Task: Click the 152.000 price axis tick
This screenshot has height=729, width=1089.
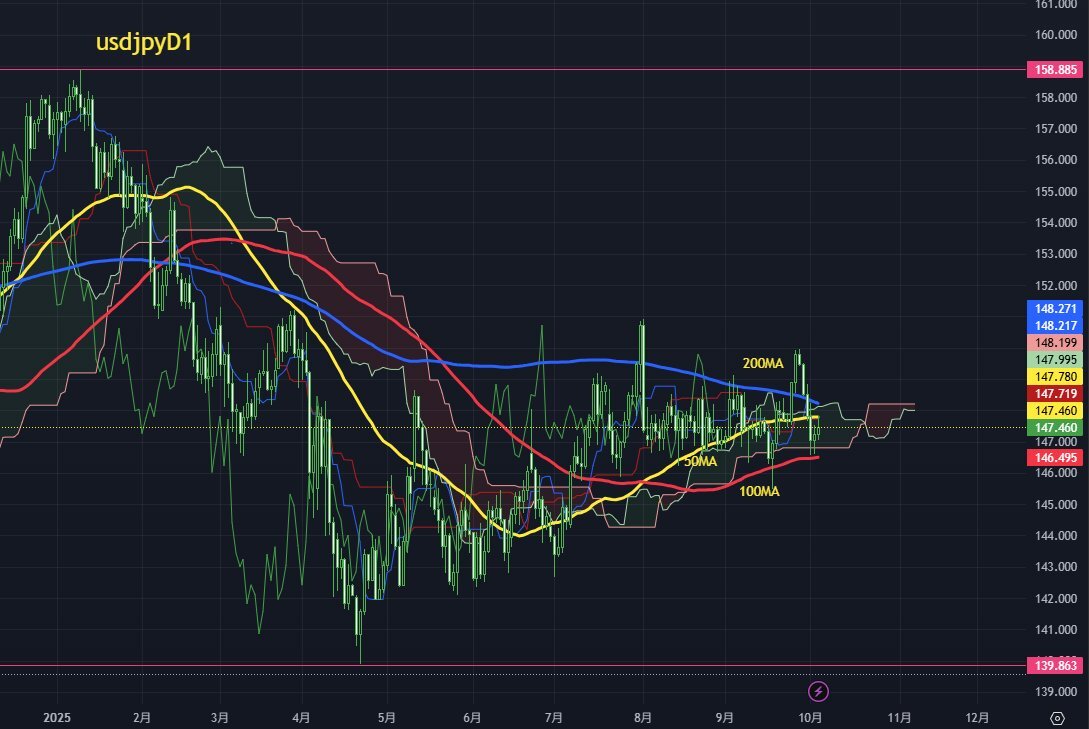Action: click(1056, 286)
